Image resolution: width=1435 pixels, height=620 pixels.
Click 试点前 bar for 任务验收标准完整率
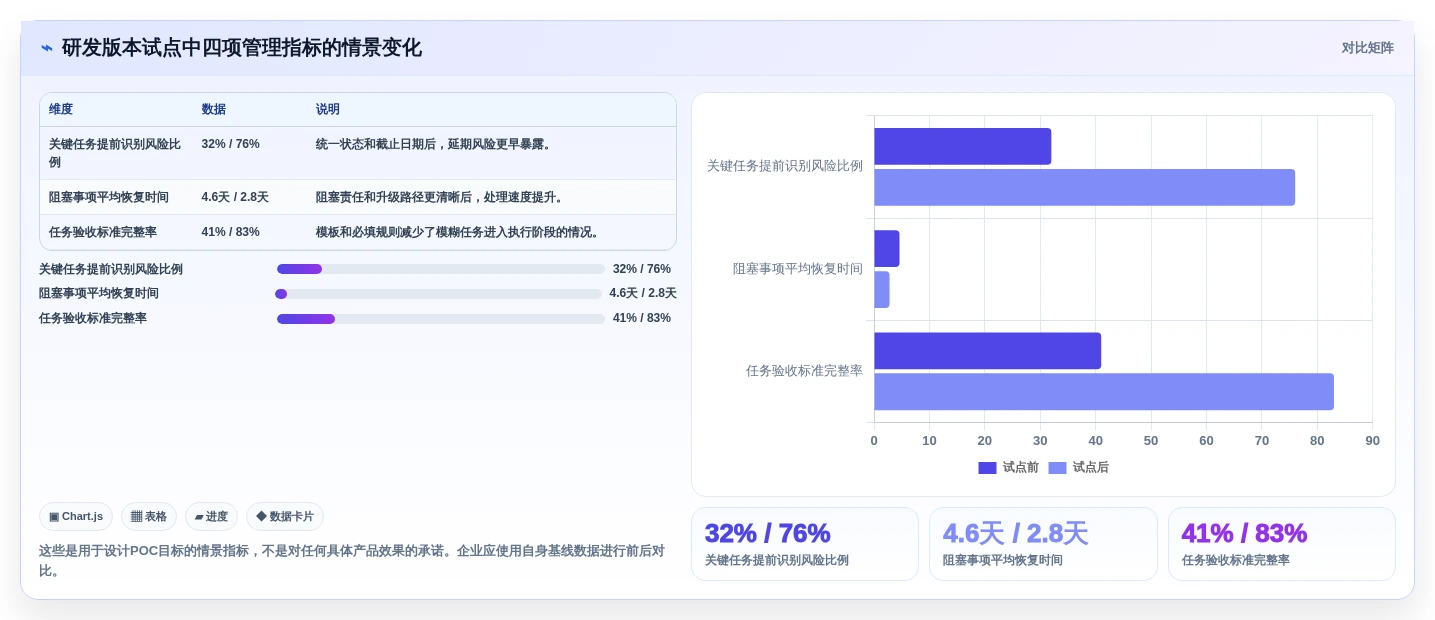click(987, 351)
